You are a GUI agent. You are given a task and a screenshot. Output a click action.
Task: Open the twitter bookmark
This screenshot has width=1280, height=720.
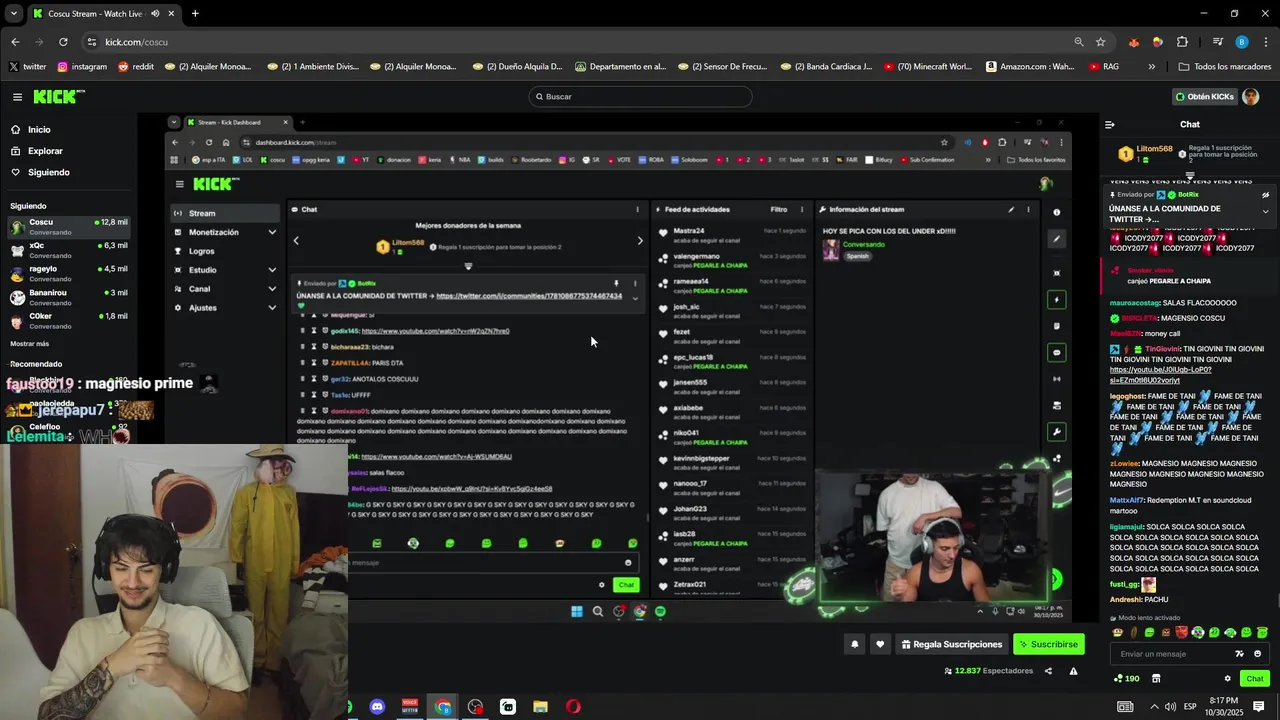pos(27,67)
